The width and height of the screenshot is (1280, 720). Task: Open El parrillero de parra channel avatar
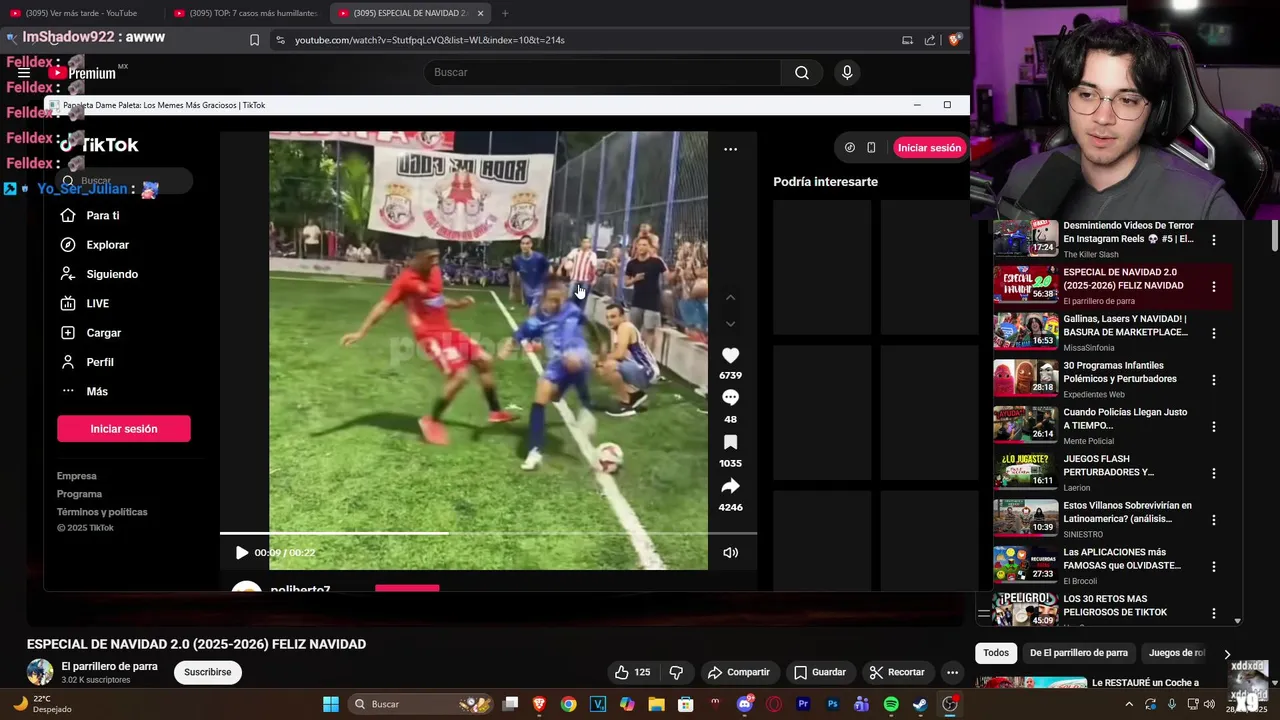point(40,672)
